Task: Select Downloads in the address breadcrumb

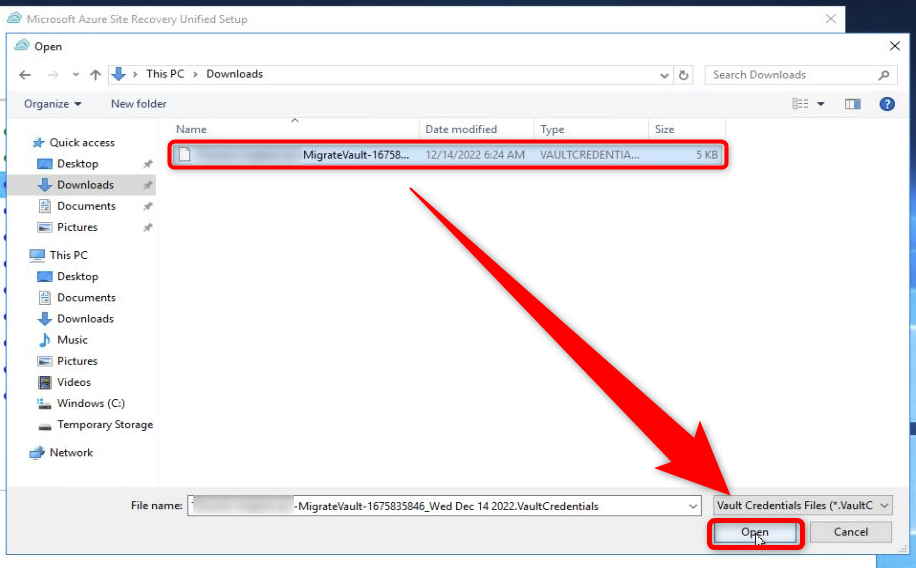Action: coord(234,74)
